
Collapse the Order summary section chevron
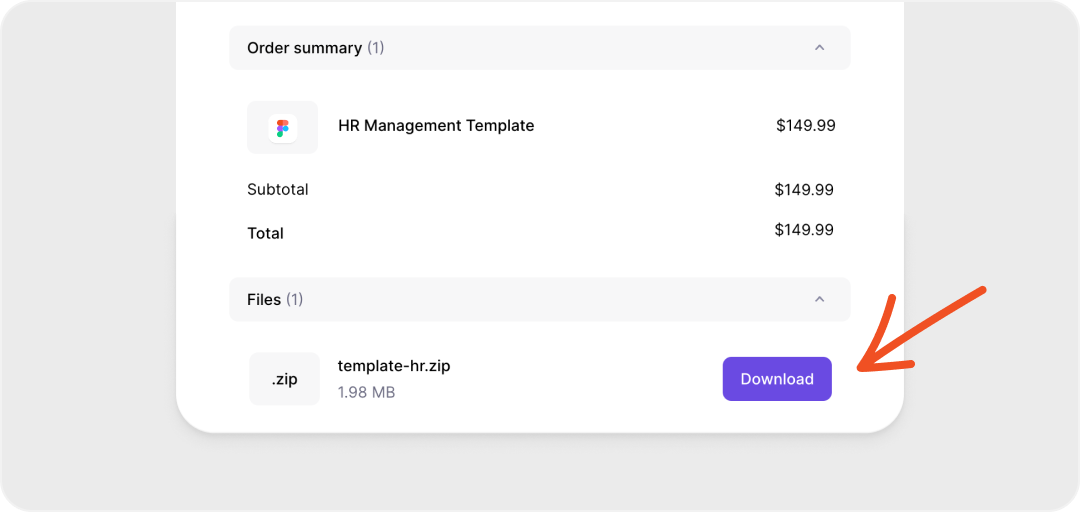[819, 48]
